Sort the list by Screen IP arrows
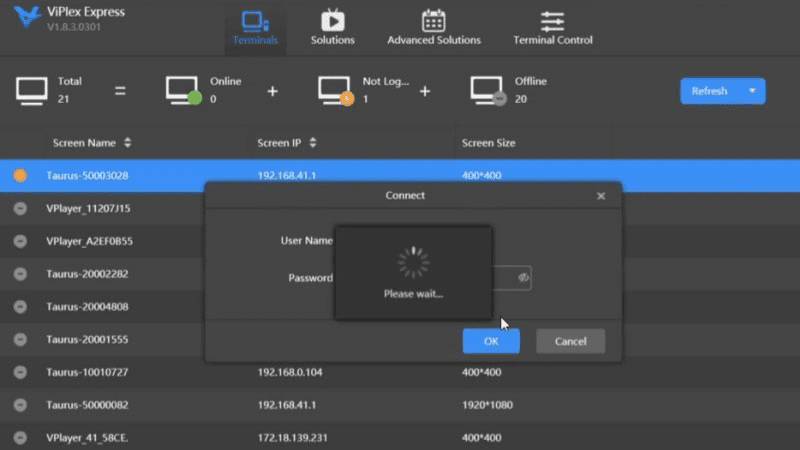This screenshot has height=450, width=800. [313, 143]
